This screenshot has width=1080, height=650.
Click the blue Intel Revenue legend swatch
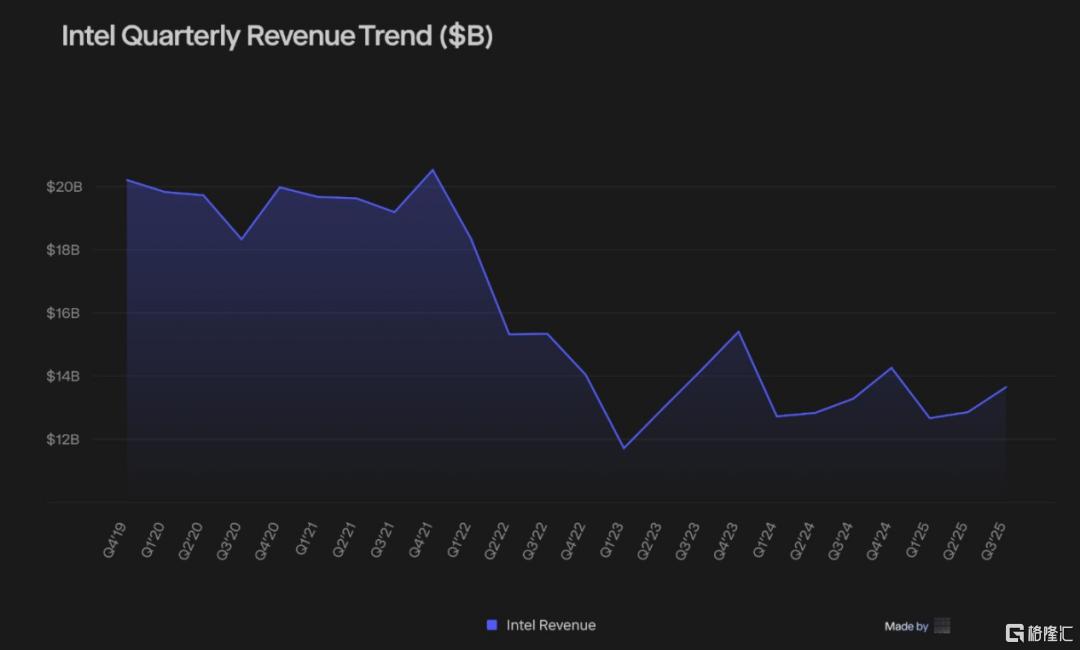[x=492, y=625]
